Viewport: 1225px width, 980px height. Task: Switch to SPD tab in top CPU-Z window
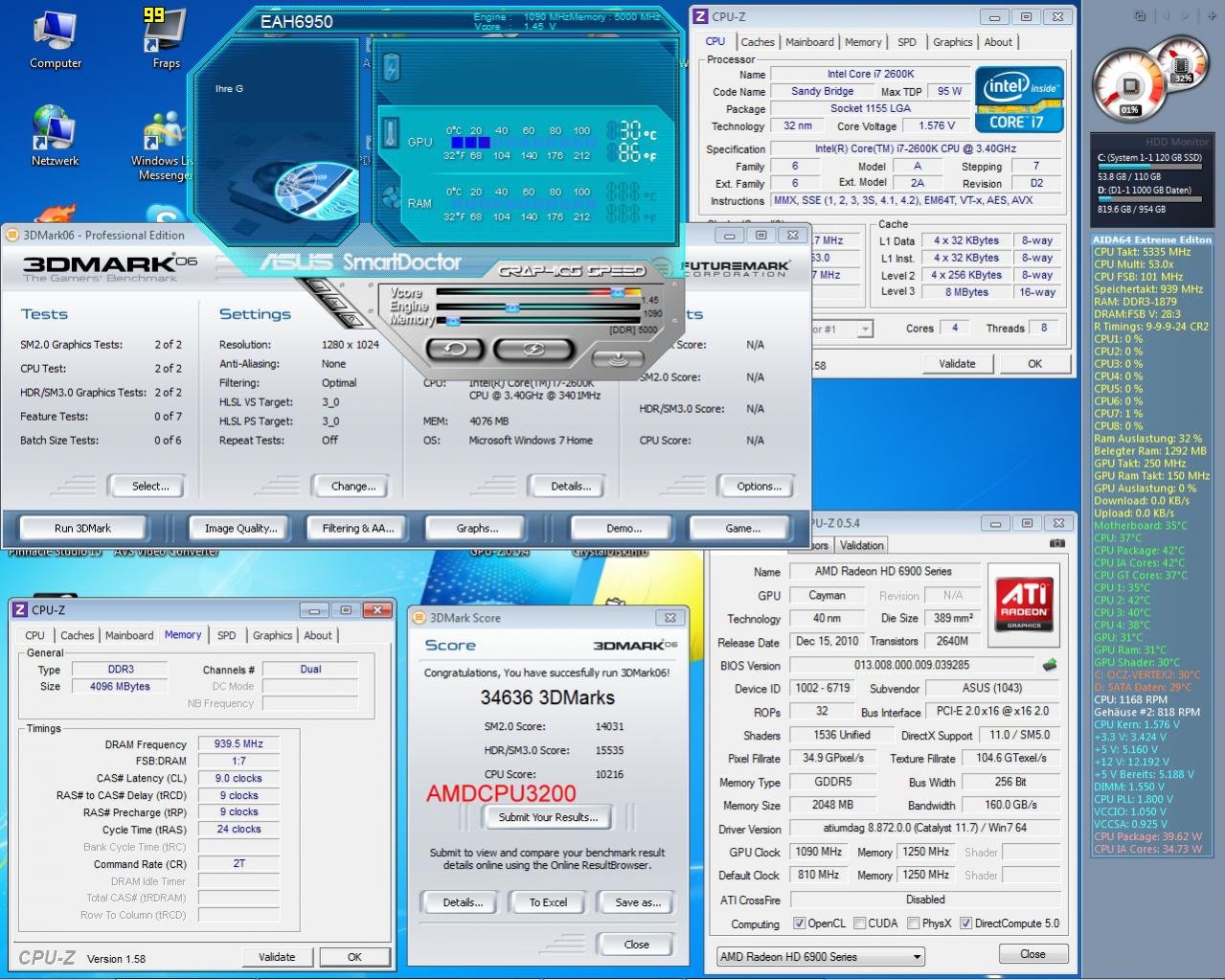906,42
